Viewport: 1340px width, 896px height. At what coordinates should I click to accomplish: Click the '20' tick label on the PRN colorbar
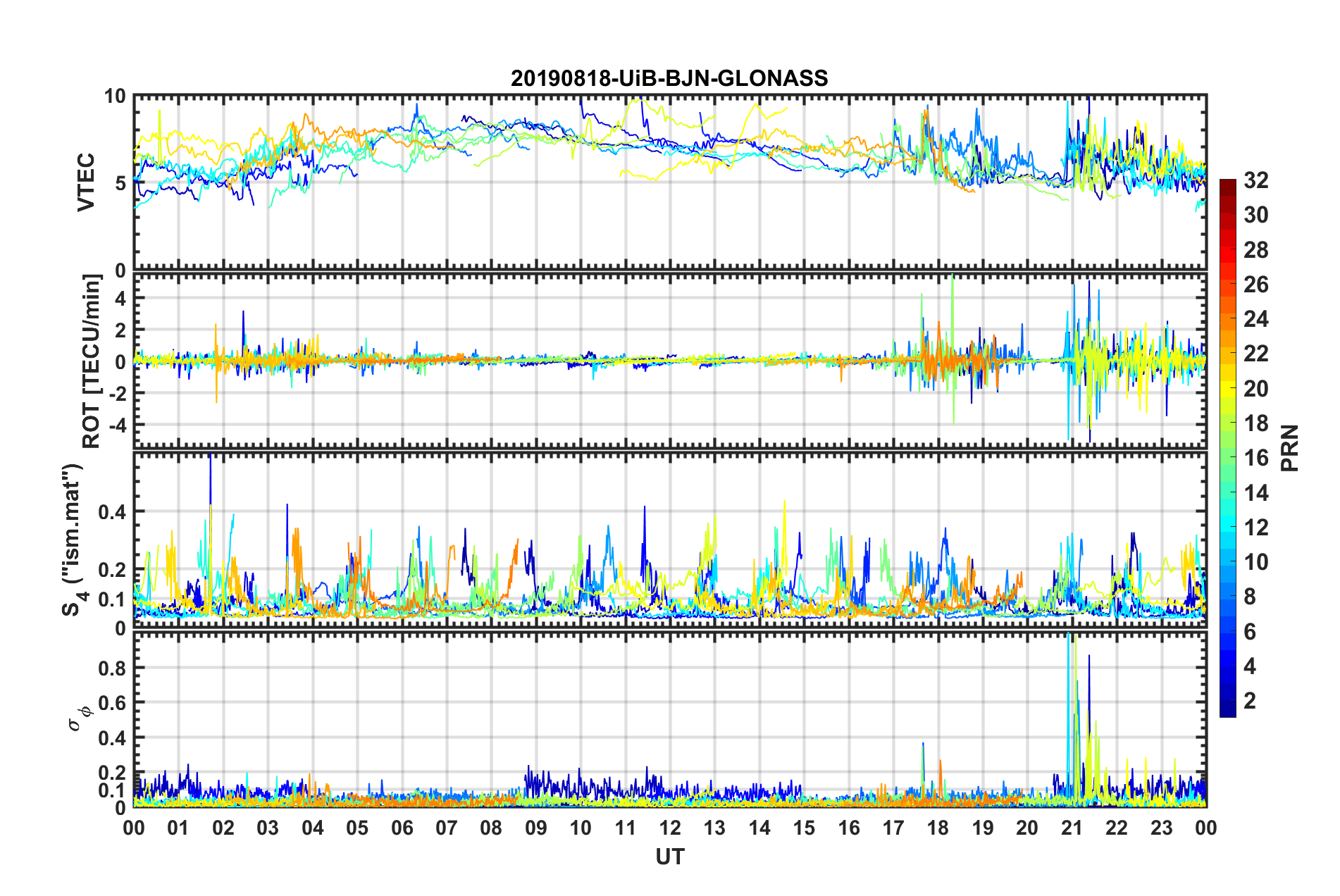[x=1256, y=389]
